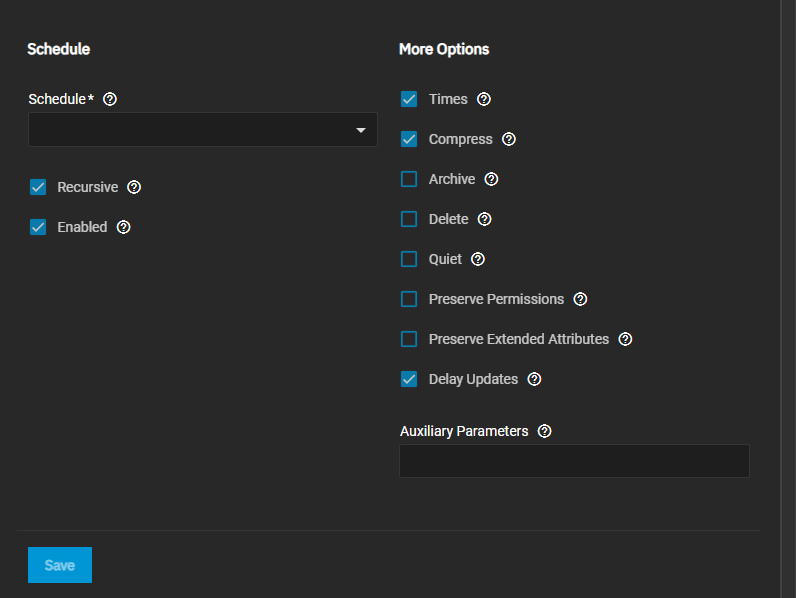Click help icon beside Enabled
This screenshot has height=598, width=796.
coord(123,227)
